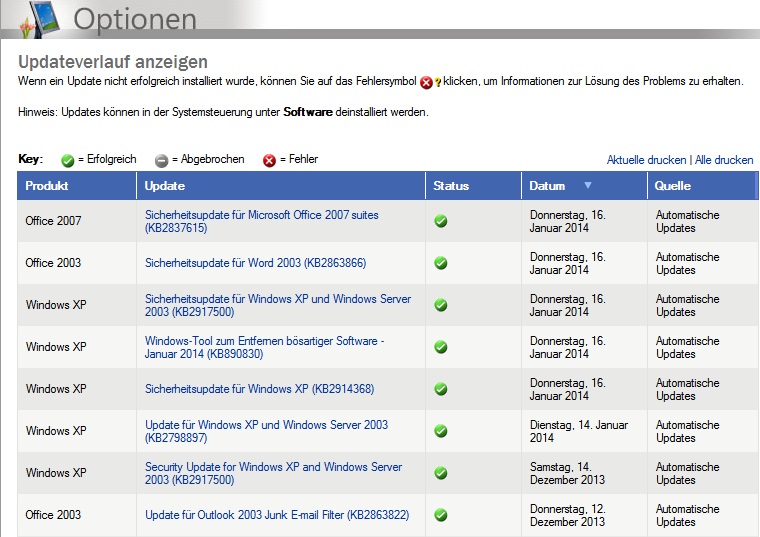The width and height of the screenshot is (760, 537).
Task: Open Security Update for Windows XP KB2917500 link
Action: [273, 473]
